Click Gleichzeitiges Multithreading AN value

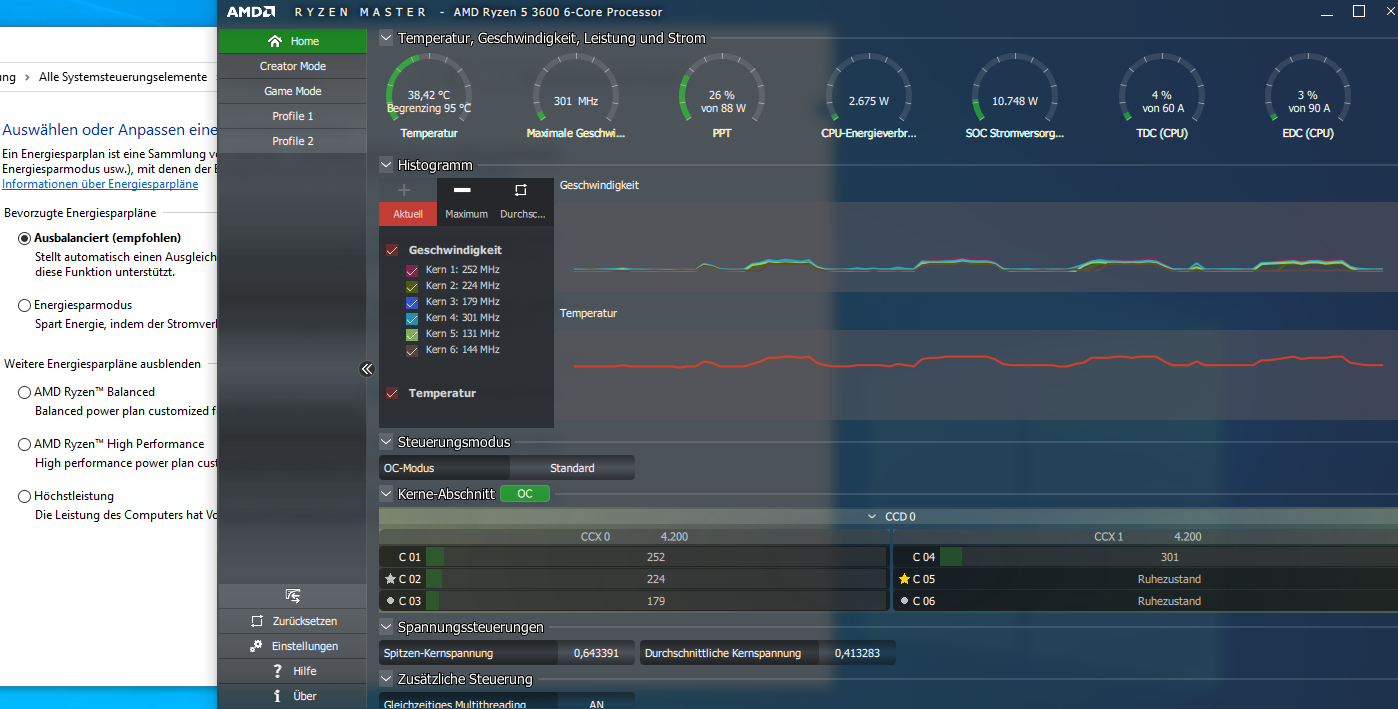click(x=596, y=703)
